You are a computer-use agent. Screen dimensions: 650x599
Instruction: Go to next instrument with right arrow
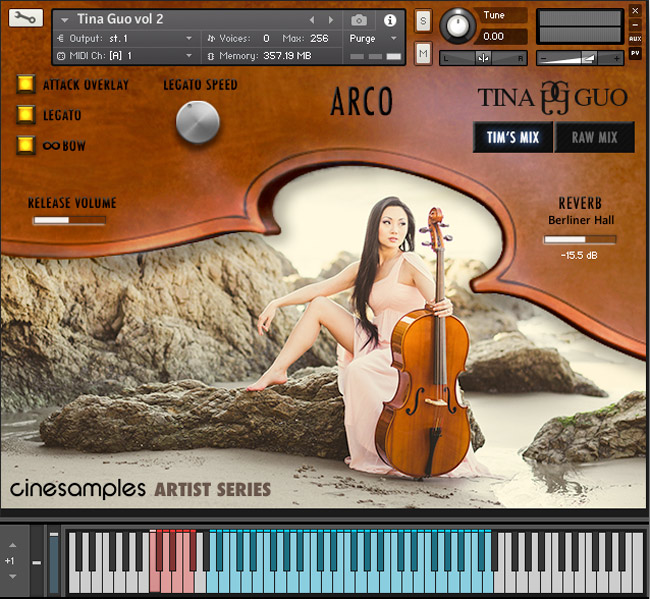(x=330, y=20)
